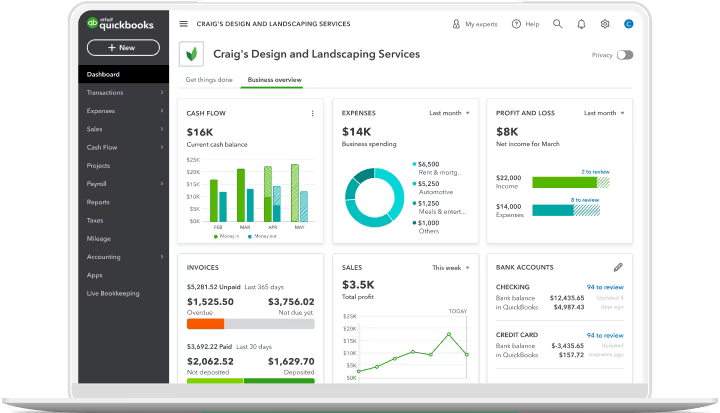Change Profit and Loss Last month period
The height and width of the screenshot is (413, 720).
(x=604, y=113)
